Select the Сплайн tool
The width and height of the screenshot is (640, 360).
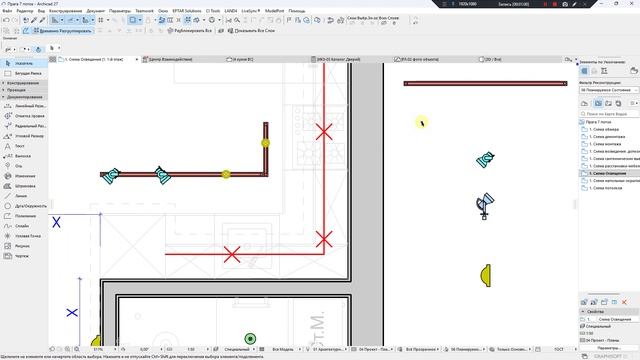[24, 226]
